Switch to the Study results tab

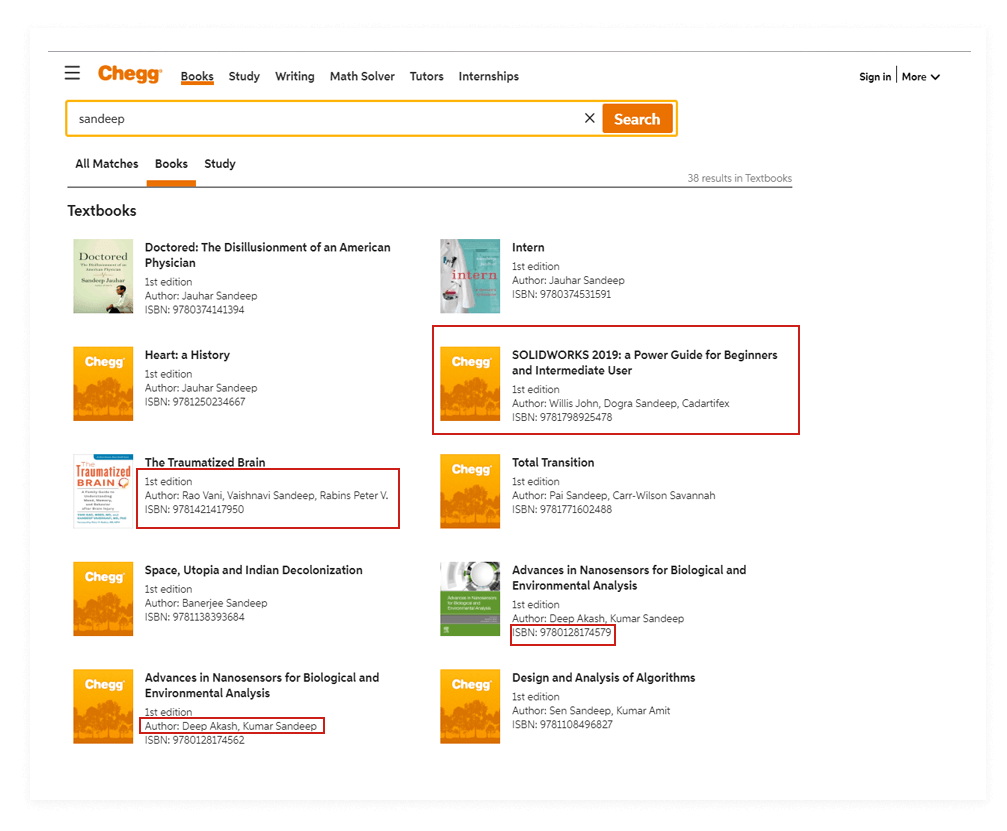click(220, 164)
